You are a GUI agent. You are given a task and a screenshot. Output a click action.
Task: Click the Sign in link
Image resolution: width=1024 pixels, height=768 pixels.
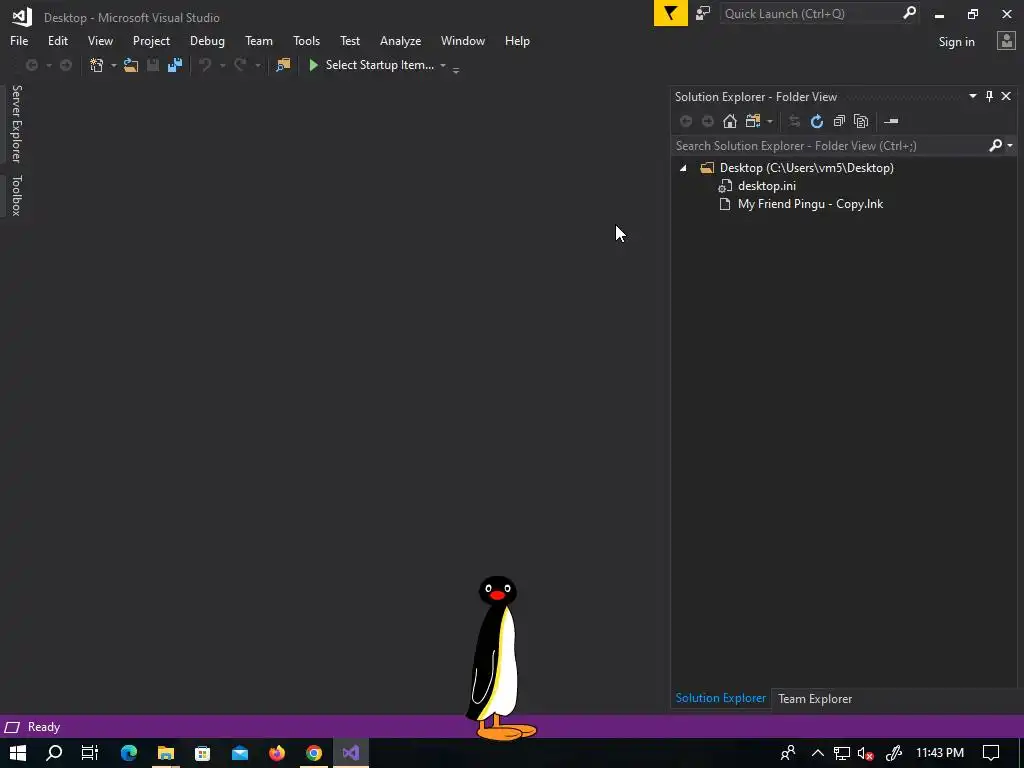tap(956, 42)
